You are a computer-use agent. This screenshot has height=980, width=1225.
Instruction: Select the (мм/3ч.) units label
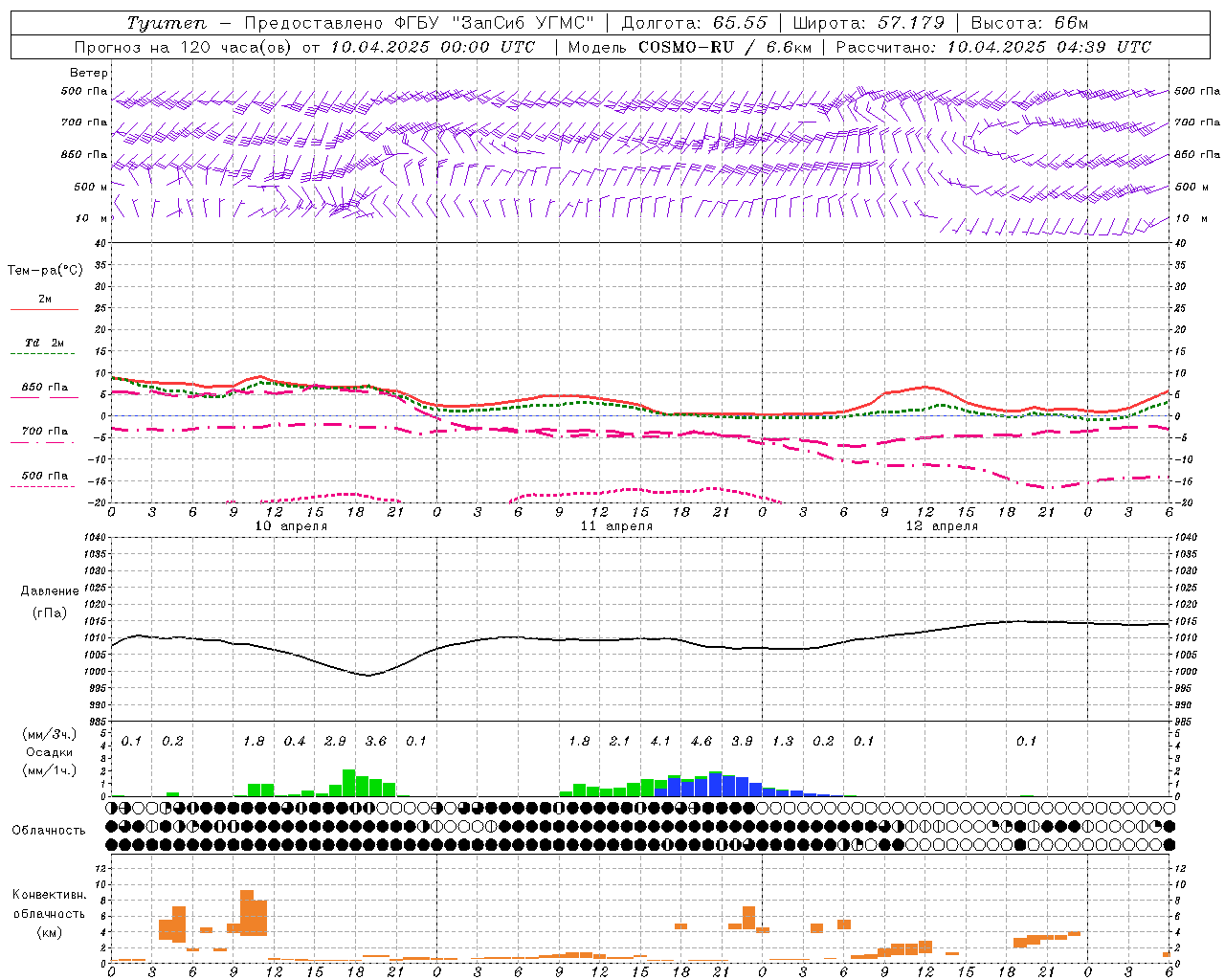point(49,734)
